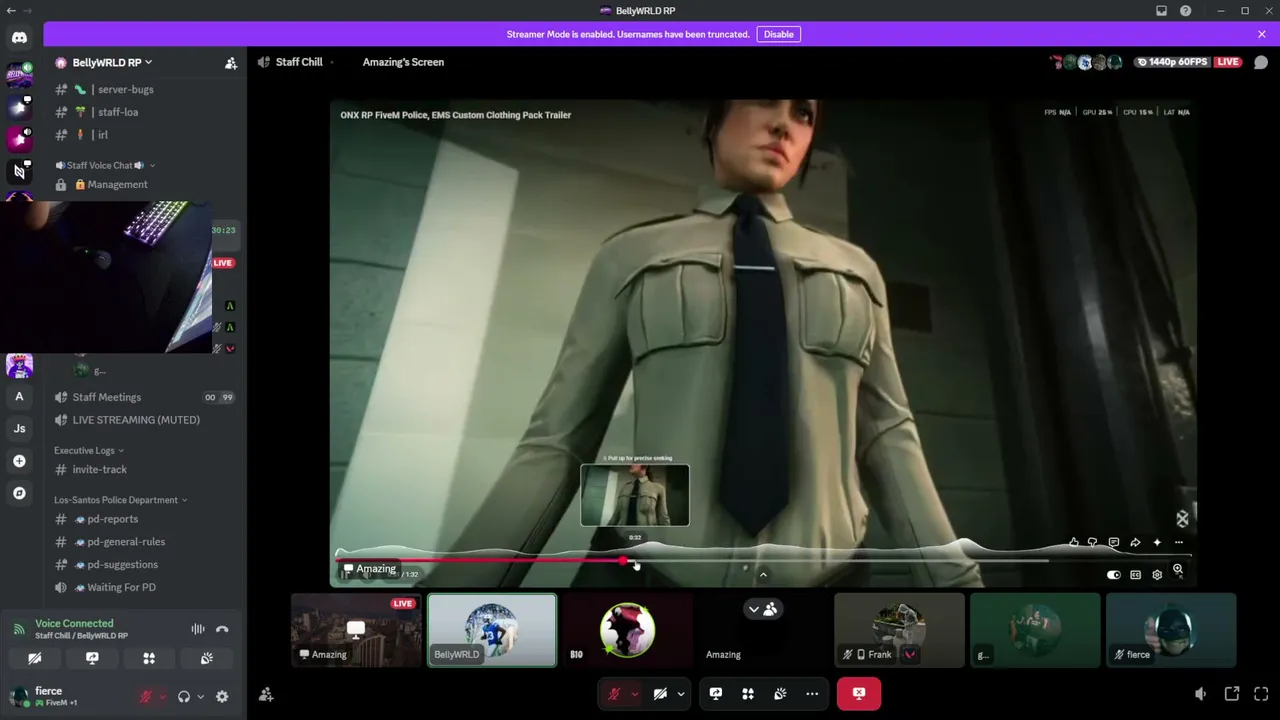Open the pd-suggestions channel
Screen dimensions: 1280x720
click(145, 565)
